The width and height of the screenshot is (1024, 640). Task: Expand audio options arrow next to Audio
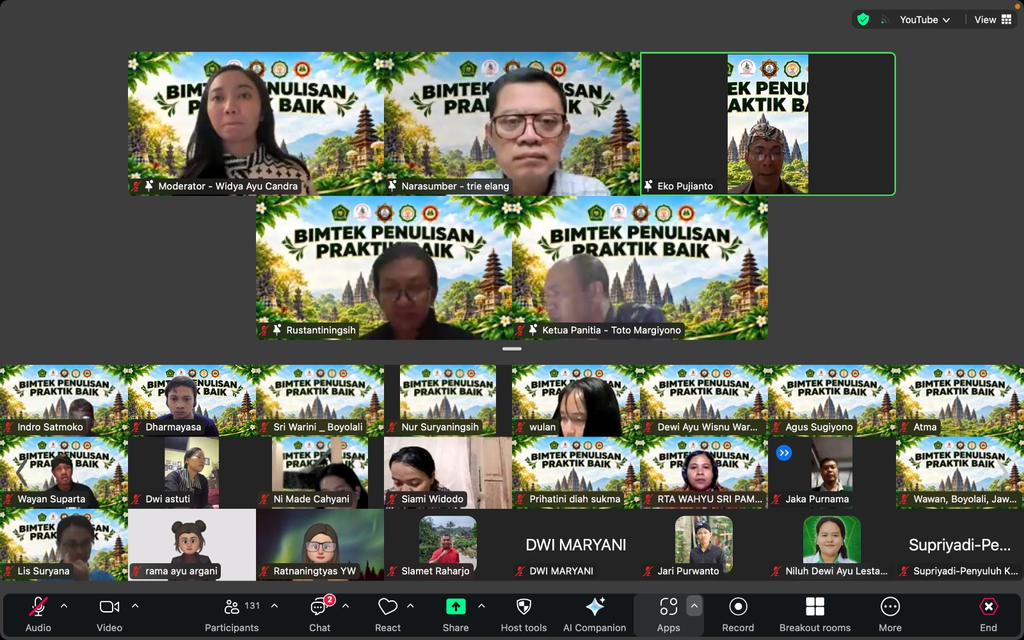coord(64,606)
